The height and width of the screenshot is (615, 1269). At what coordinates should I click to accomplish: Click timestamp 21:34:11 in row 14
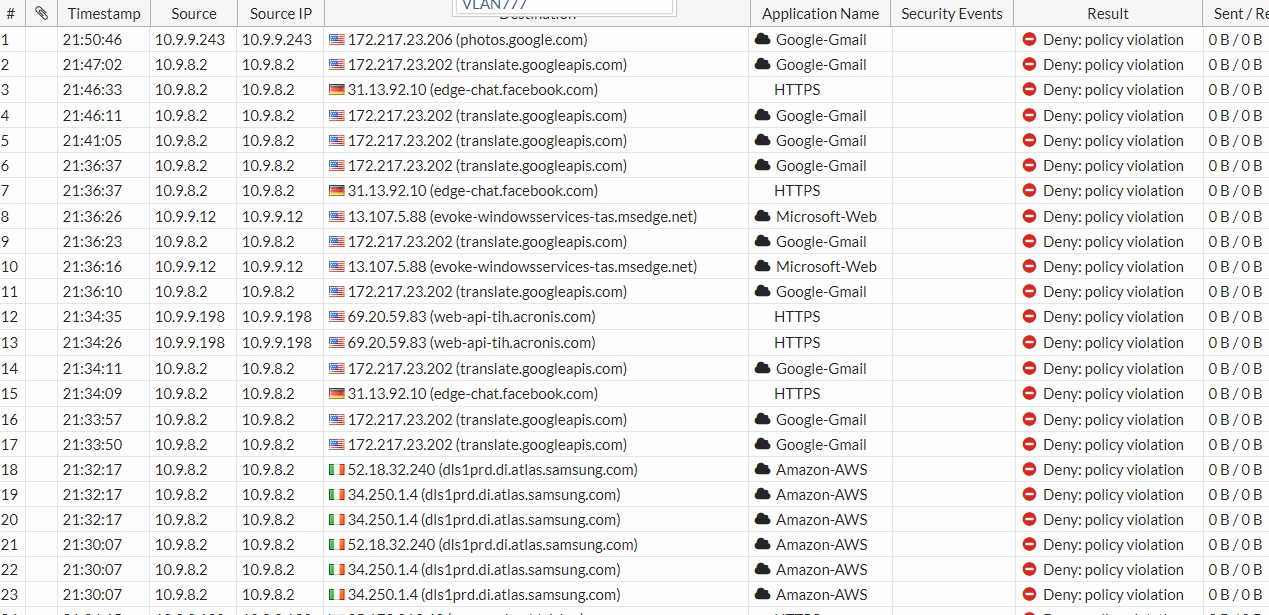coord(92,369)
